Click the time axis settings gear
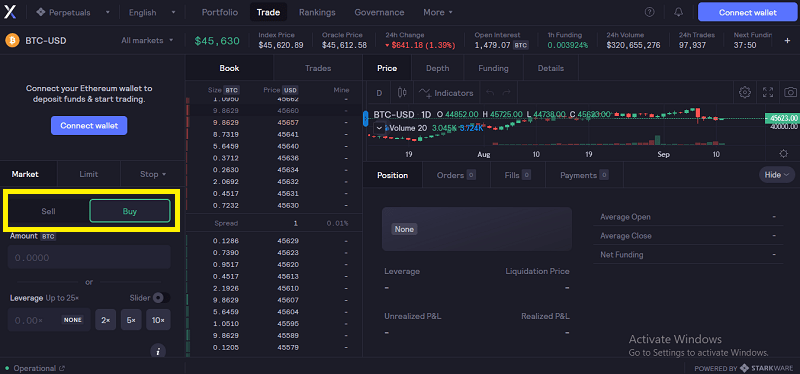The height and width of the screenshot is (374, 800). coord(784,154)
